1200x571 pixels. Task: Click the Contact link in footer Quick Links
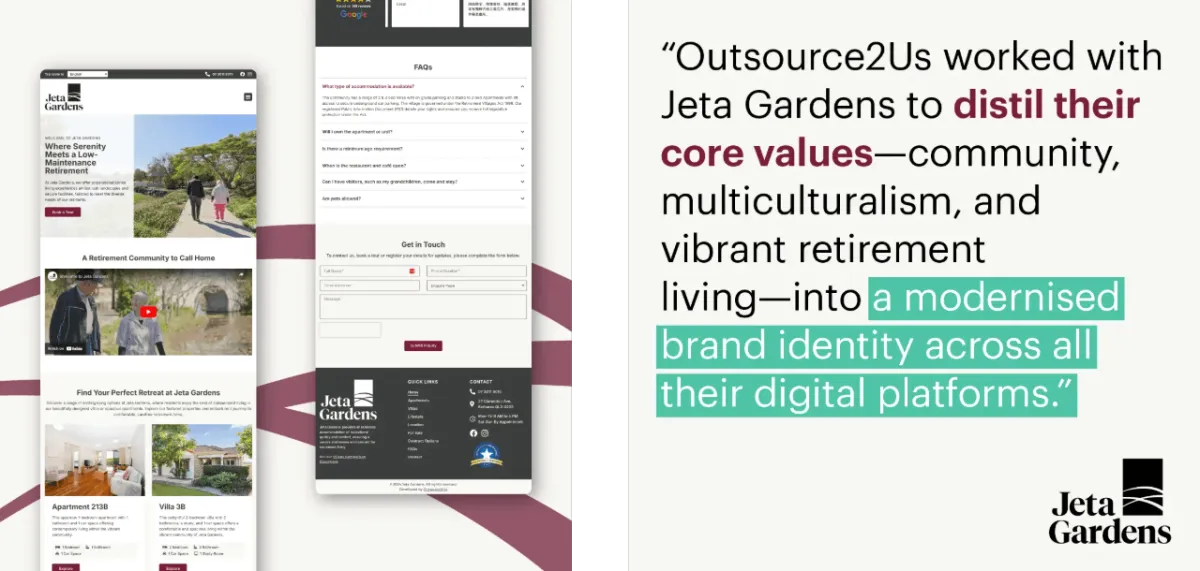coord(415,457)
